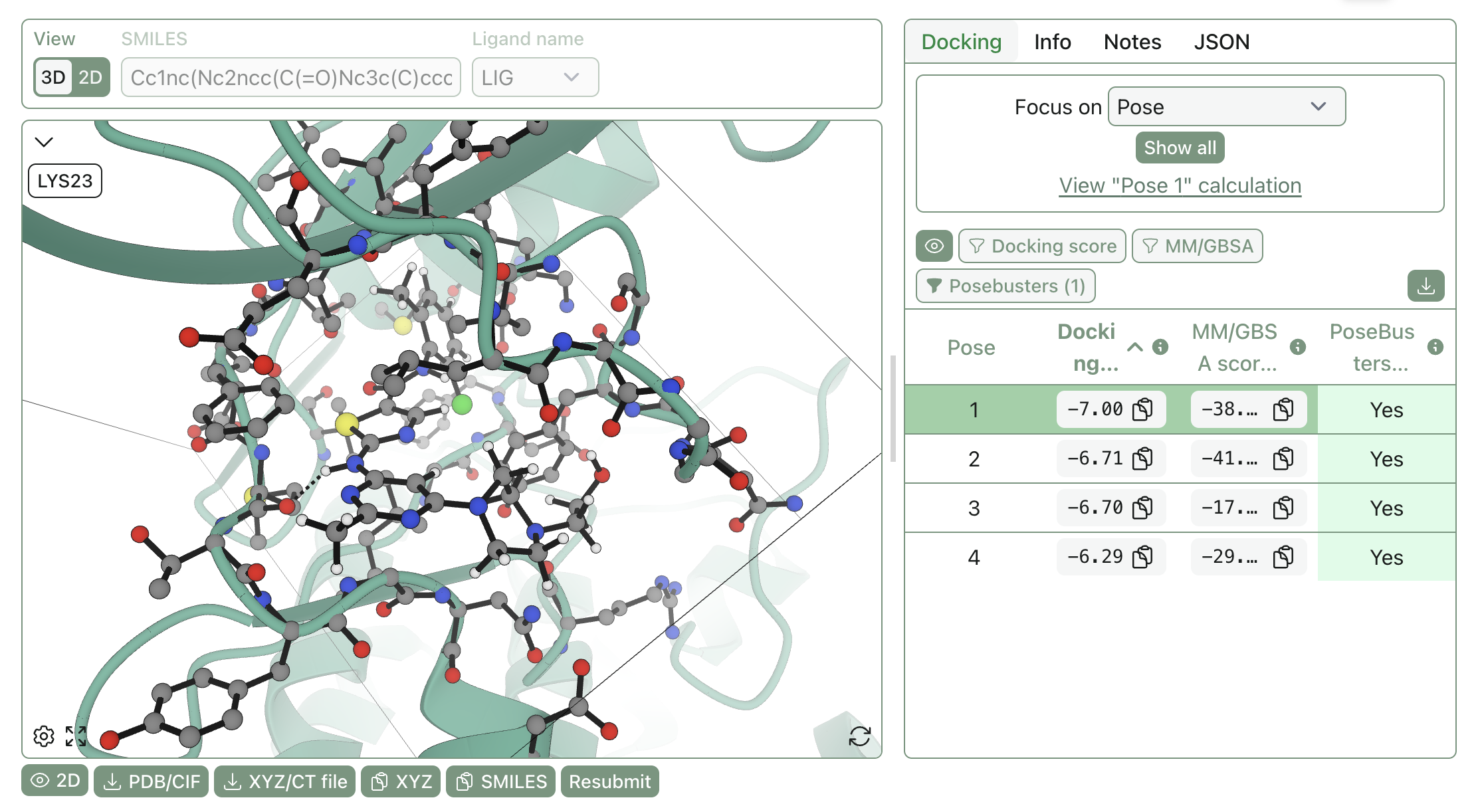The height and width of the screenshot is (812, 1478).
Task: Collapse the viewer overlay with the chevron
Action: [x=44, y=142]
